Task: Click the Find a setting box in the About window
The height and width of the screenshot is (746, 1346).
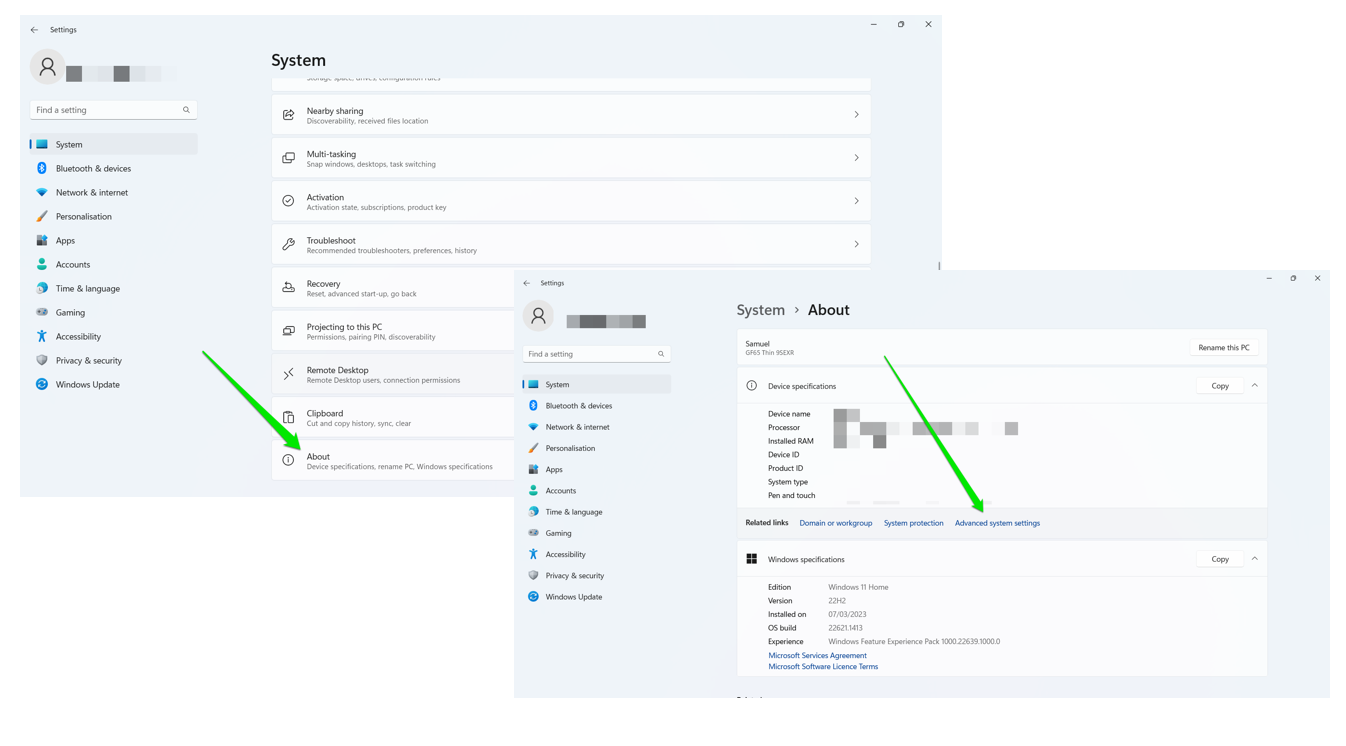Action: tap(590, 354)
